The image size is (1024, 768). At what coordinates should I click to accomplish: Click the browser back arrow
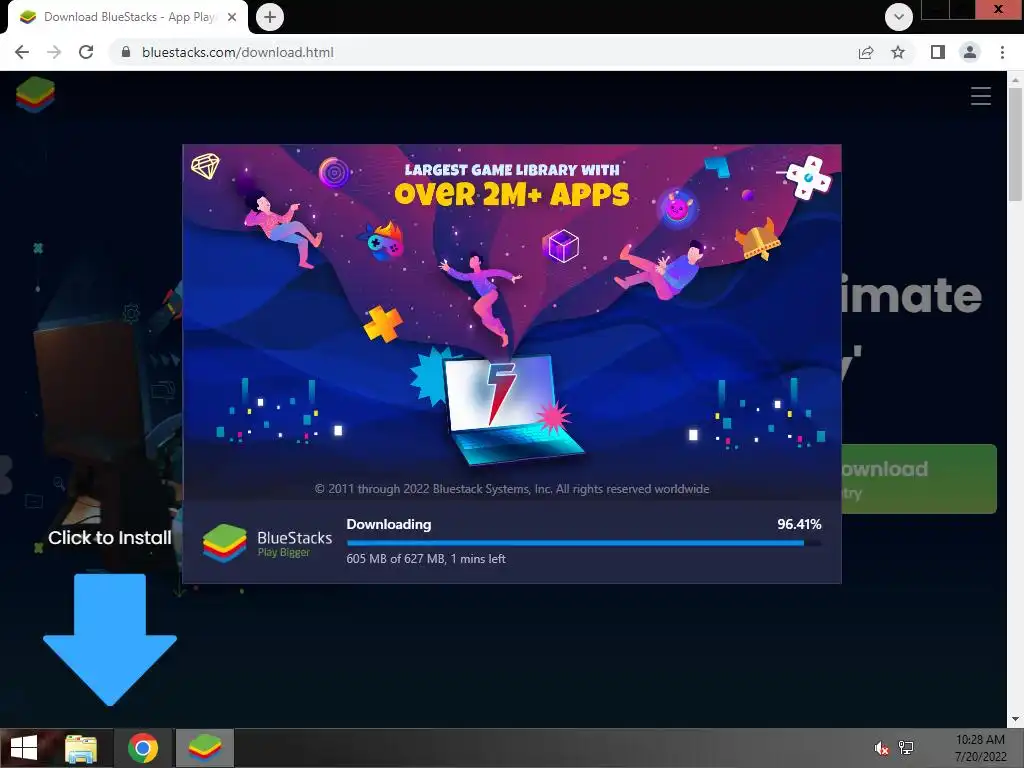click(22, 52)
